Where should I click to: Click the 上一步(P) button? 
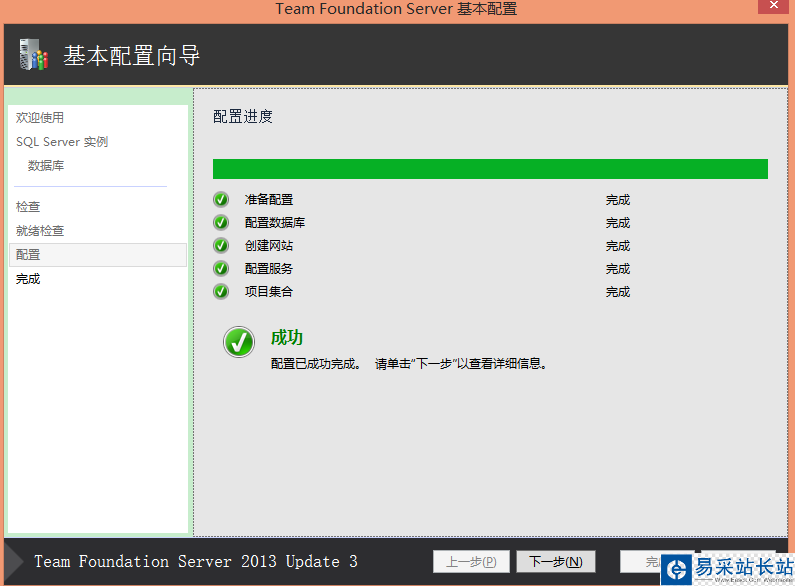point(471,562)
